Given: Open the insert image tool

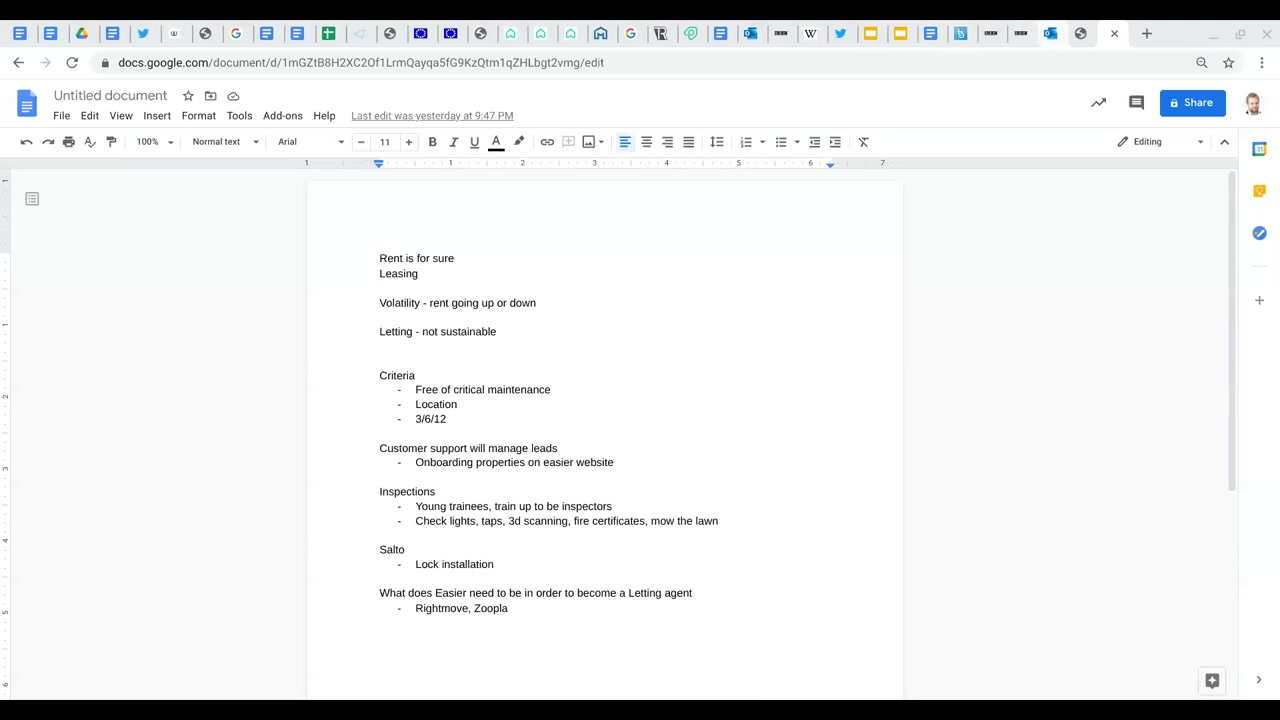Looking at the screenshot, I should (x=589, y=142).
